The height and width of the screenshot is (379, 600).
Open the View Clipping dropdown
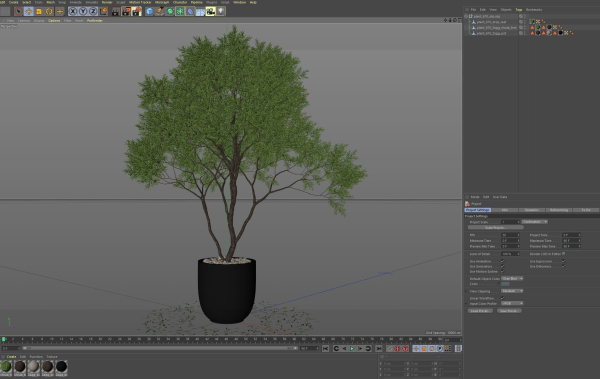pyautogui.click(x=512, y=291)
